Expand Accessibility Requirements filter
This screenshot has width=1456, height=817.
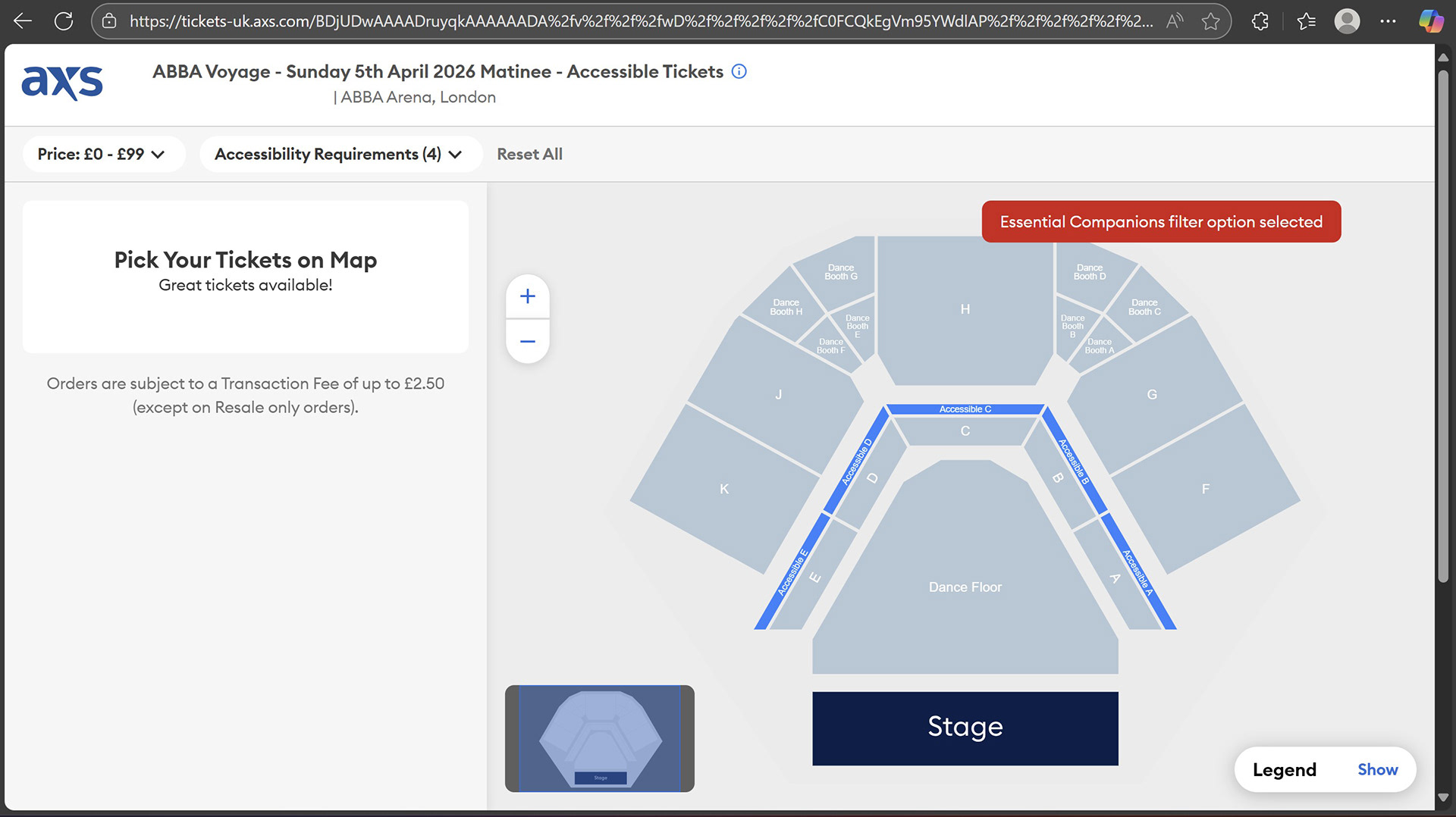[339, 154]
